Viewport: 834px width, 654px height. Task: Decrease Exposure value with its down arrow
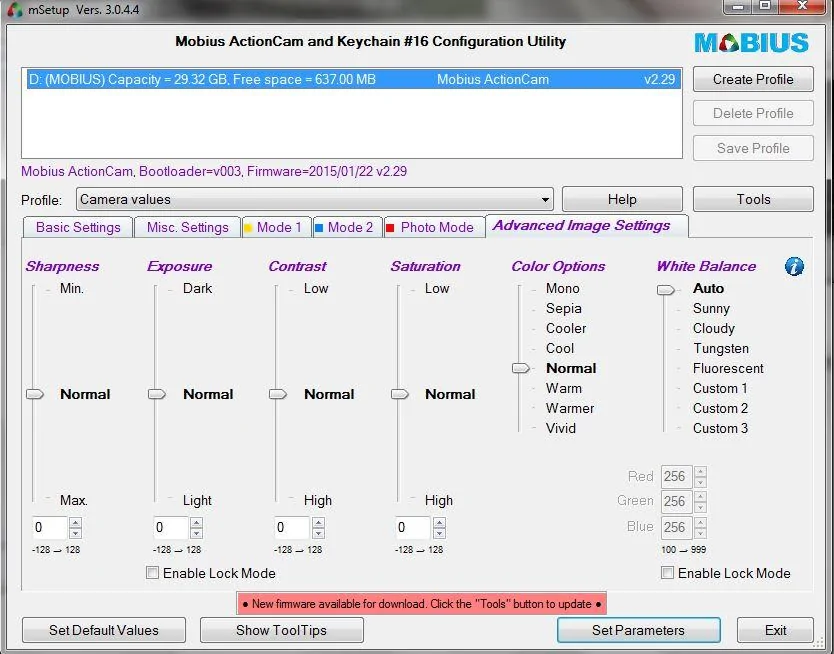point(196,533)
